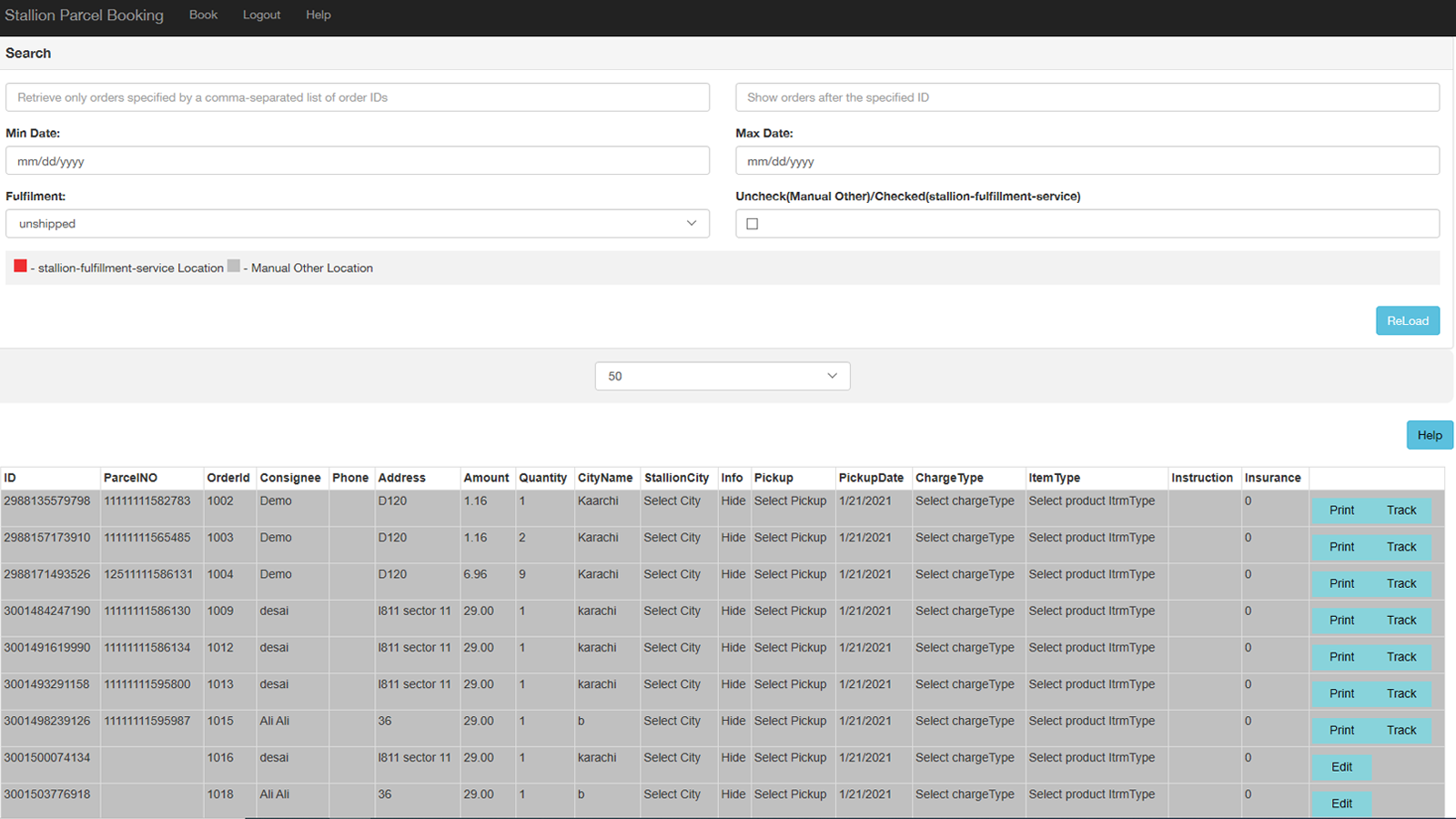
Task: Focus the 'Show orders after the specified ID' field
Action: (1087, 97)
